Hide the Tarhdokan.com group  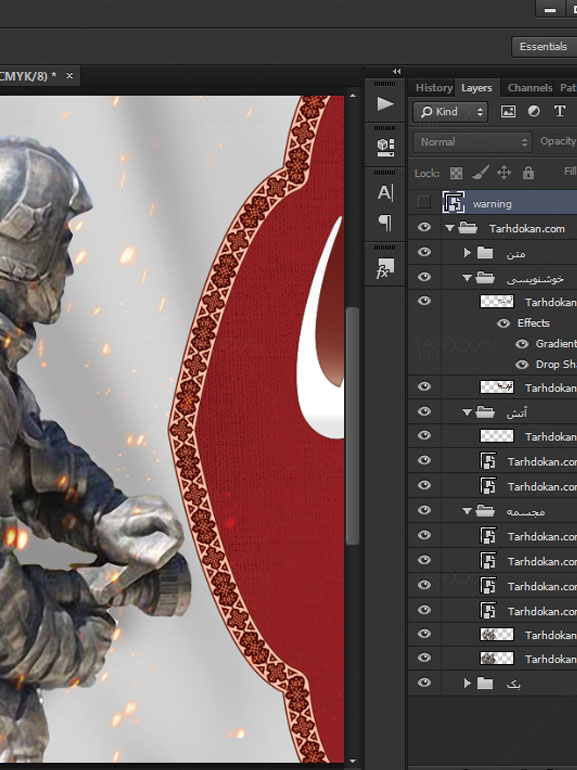424,227
